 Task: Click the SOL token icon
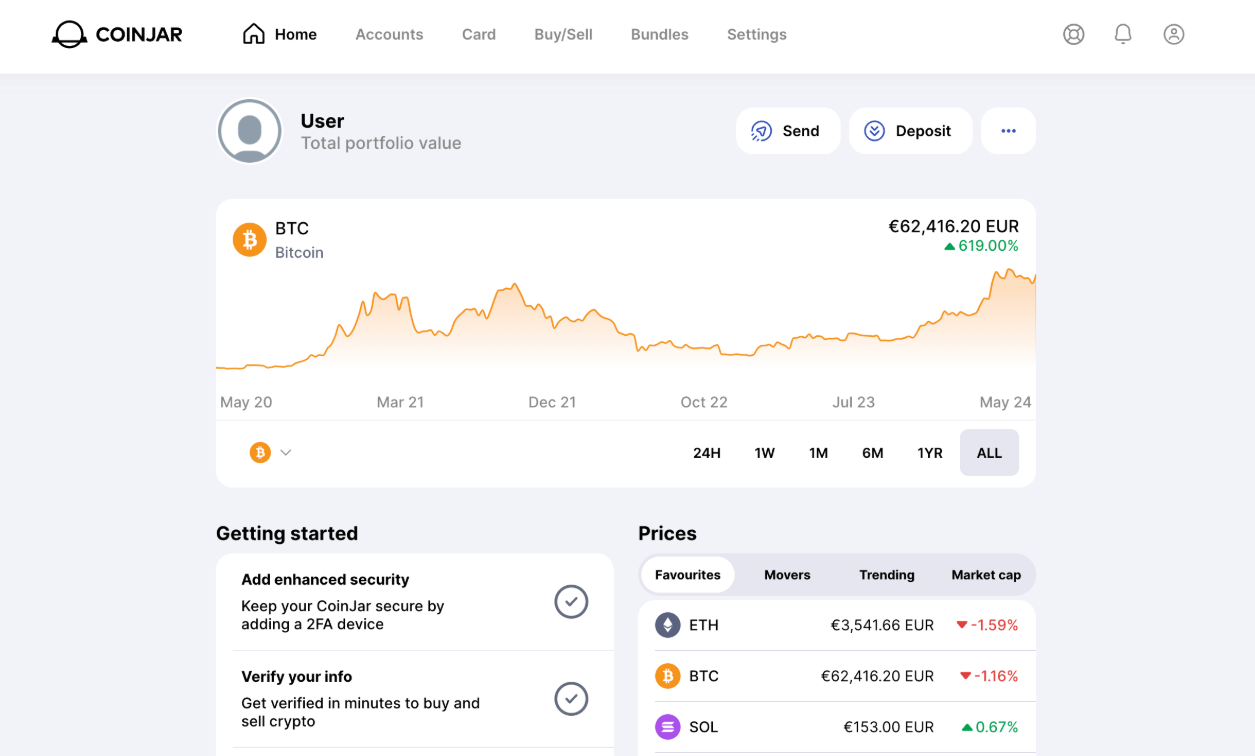point(667,727)
